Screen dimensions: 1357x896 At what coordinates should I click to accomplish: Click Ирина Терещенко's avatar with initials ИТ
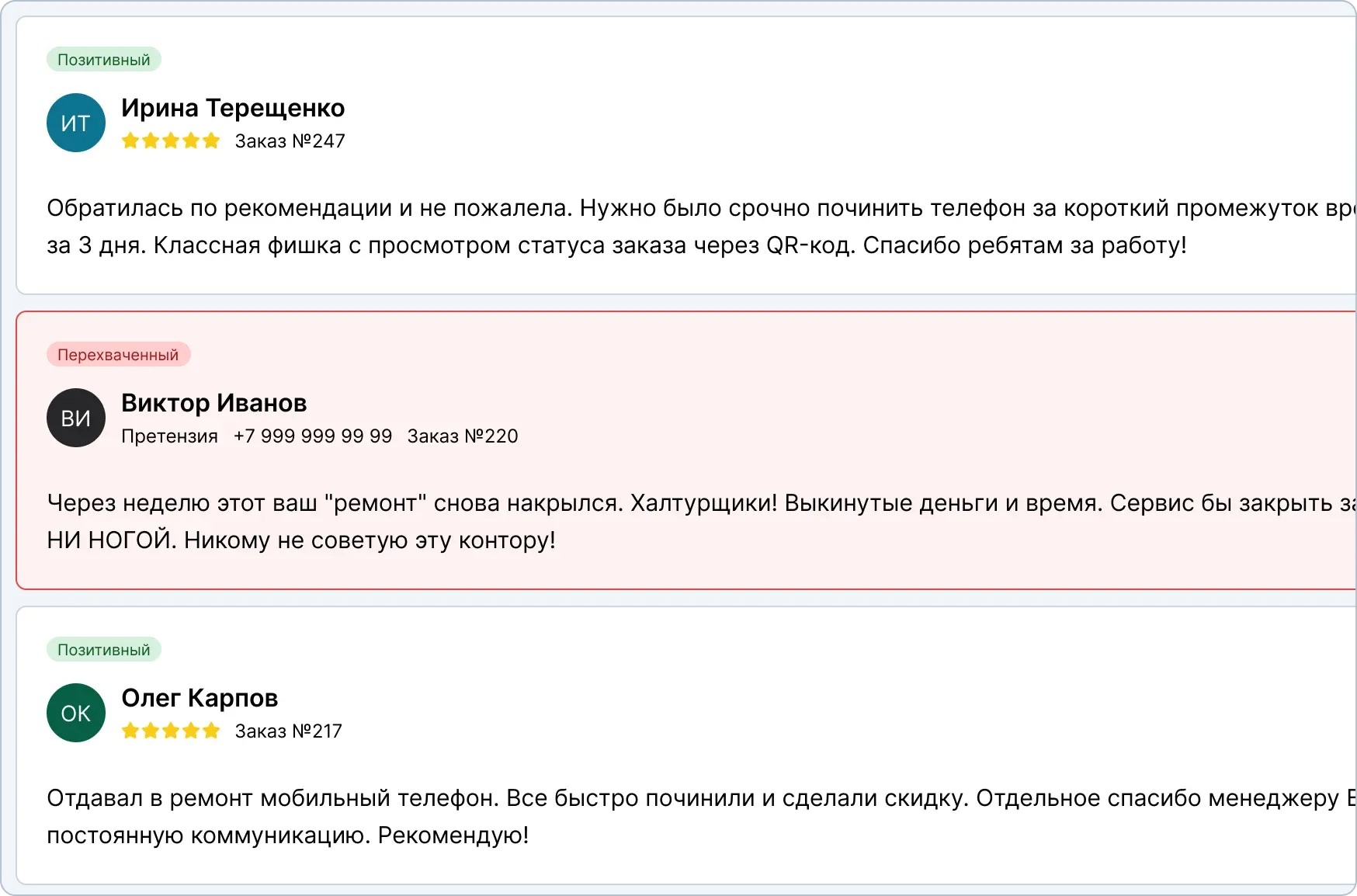75,122
